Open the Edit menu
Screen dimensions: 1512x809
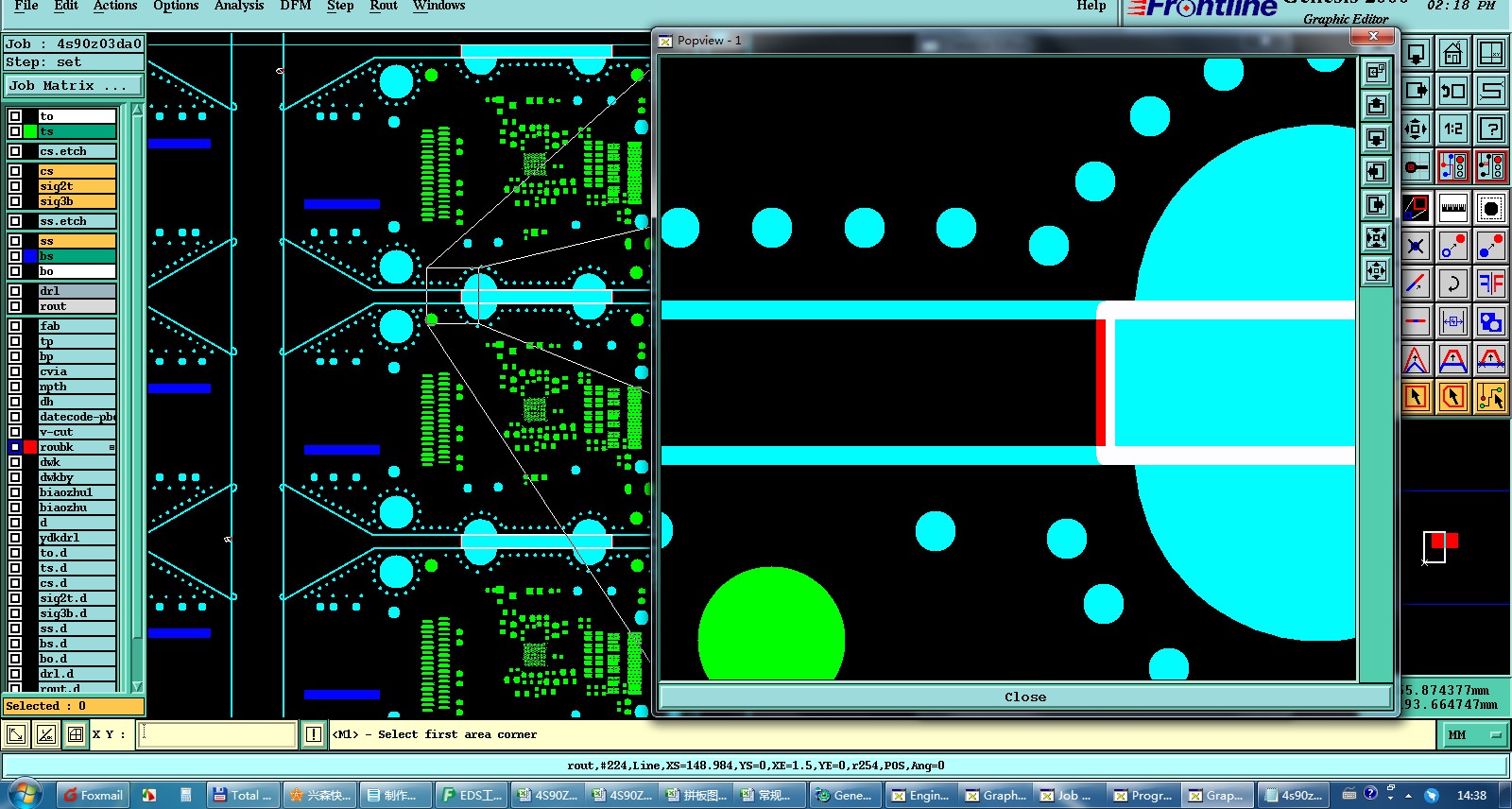point(66,6)
